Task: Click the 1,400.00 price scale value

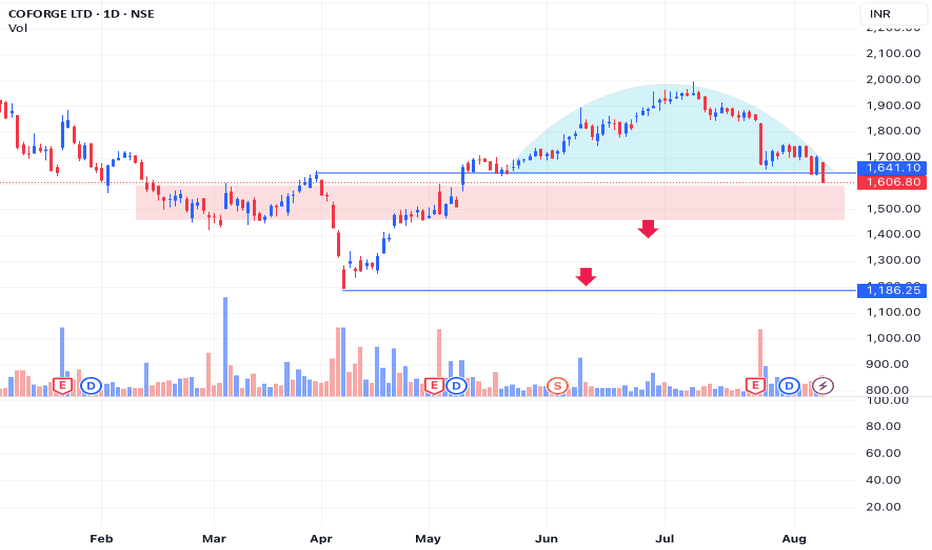Action: coord(893,234)
